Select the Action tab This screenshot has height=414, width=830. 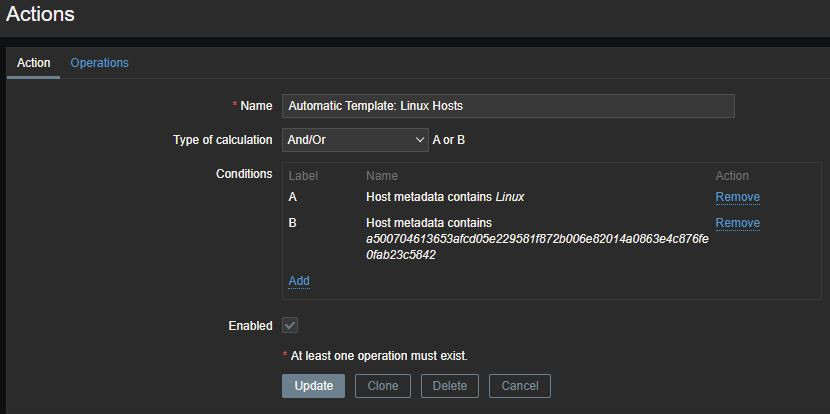click(x=33, y=62)
